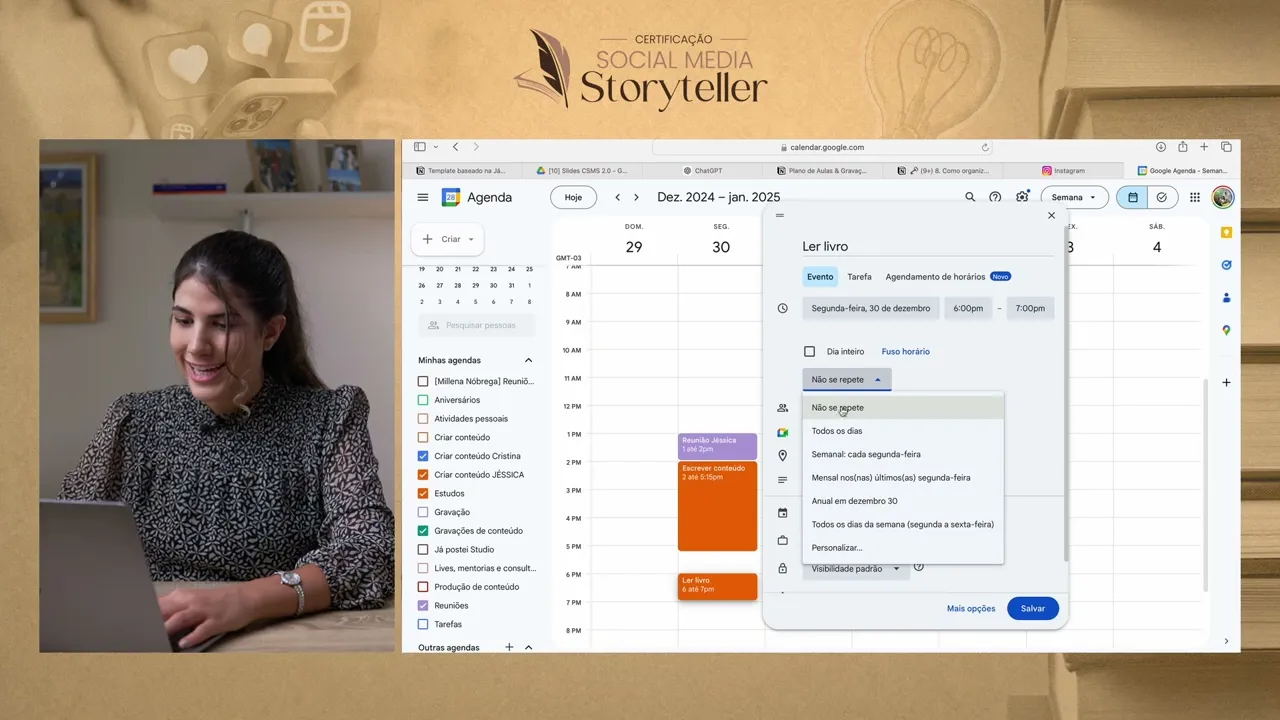
Task: Open Google Tasks in side panel
Action: tap(1226, 265)
